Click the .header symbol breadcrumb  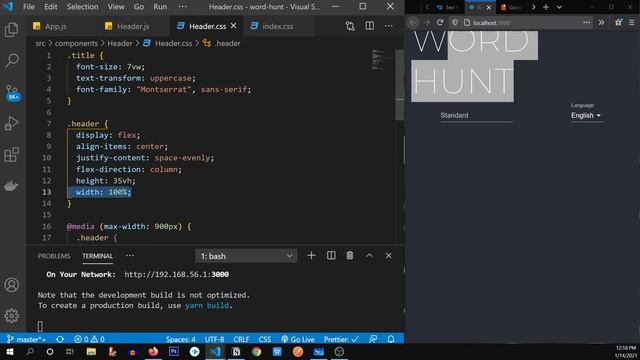point(227,43)
